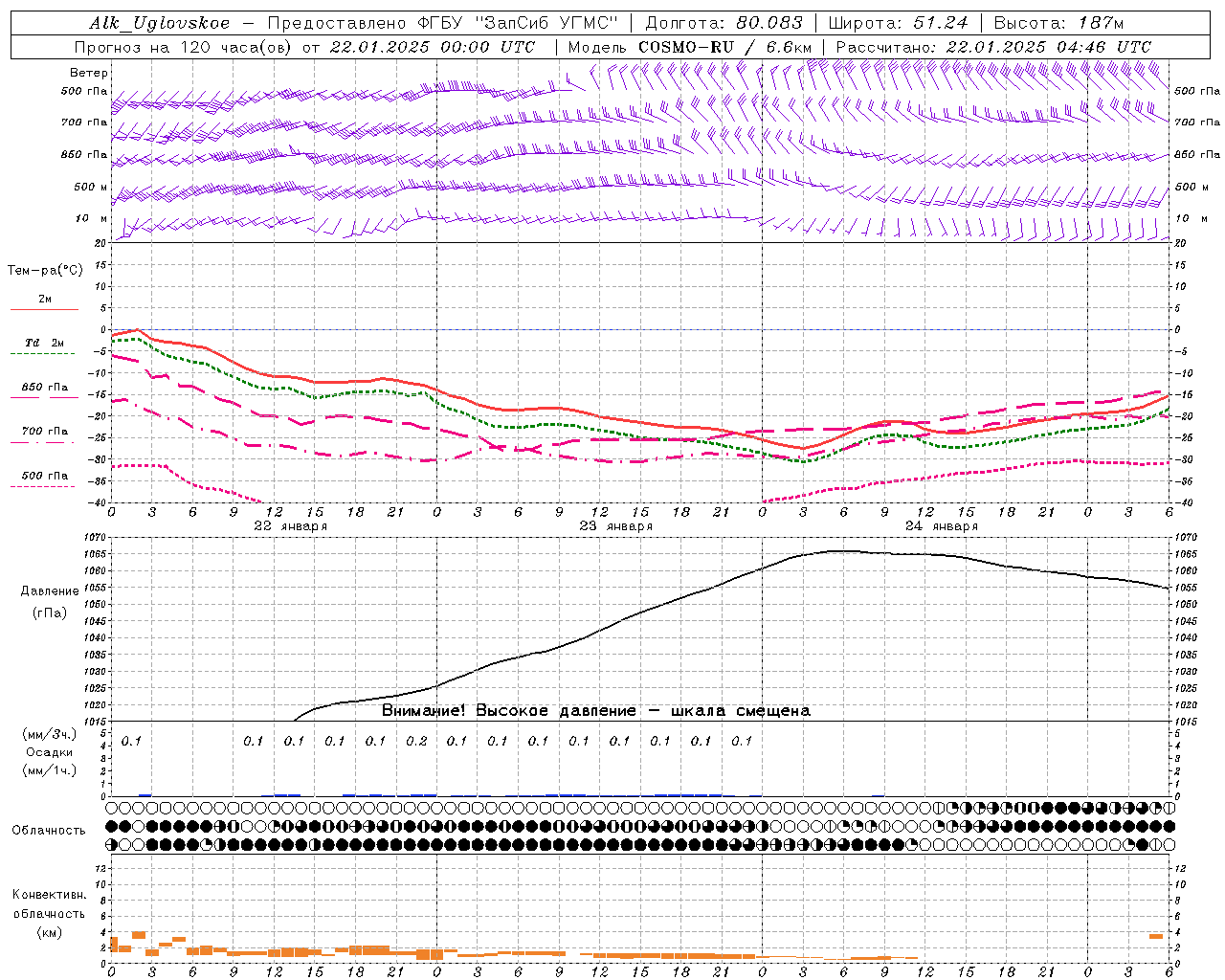The height and width of the screenshot is (980, 1225).
Task: Click the Ветер wind panel label
Action: click(x=89, y=73)
